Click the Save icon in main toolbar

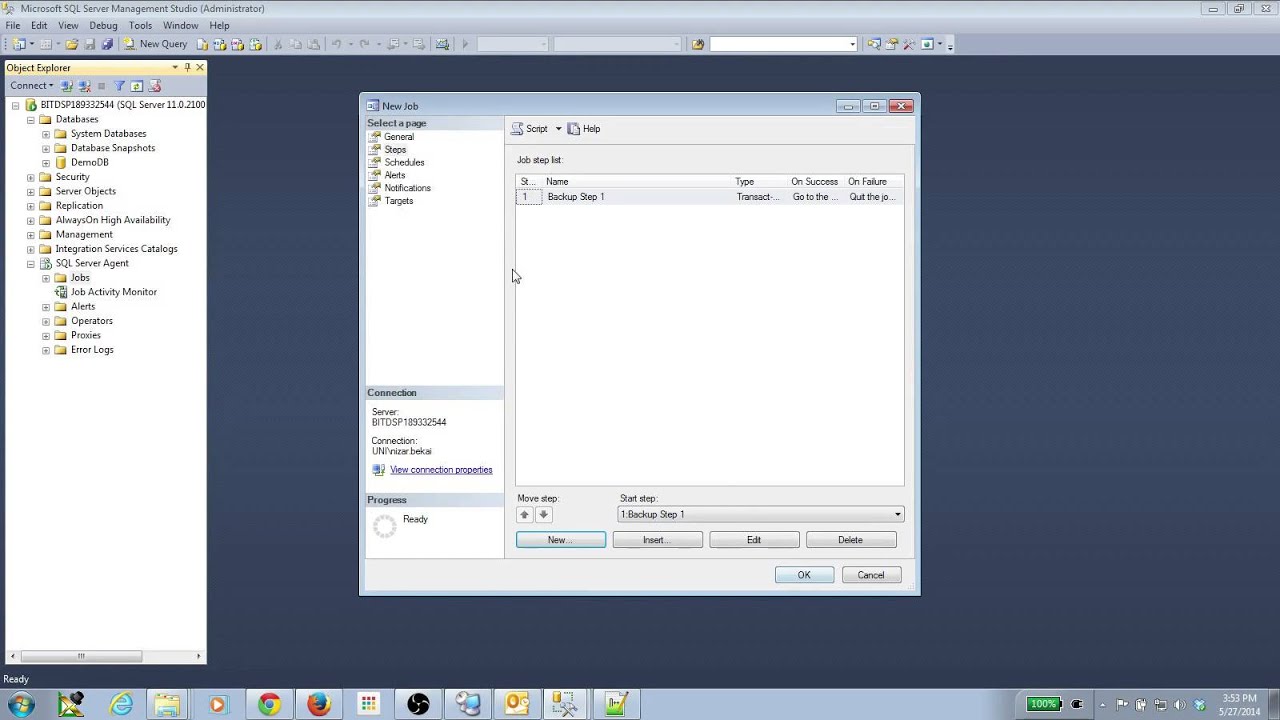89,44
